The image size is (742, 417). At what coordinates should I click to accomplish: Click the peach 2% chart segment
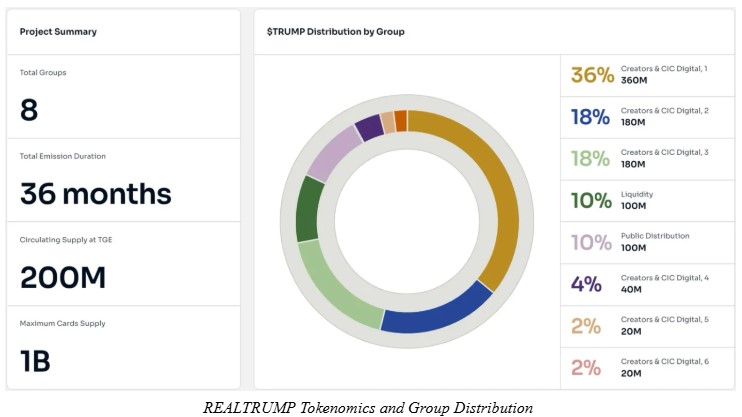[389, 122]
